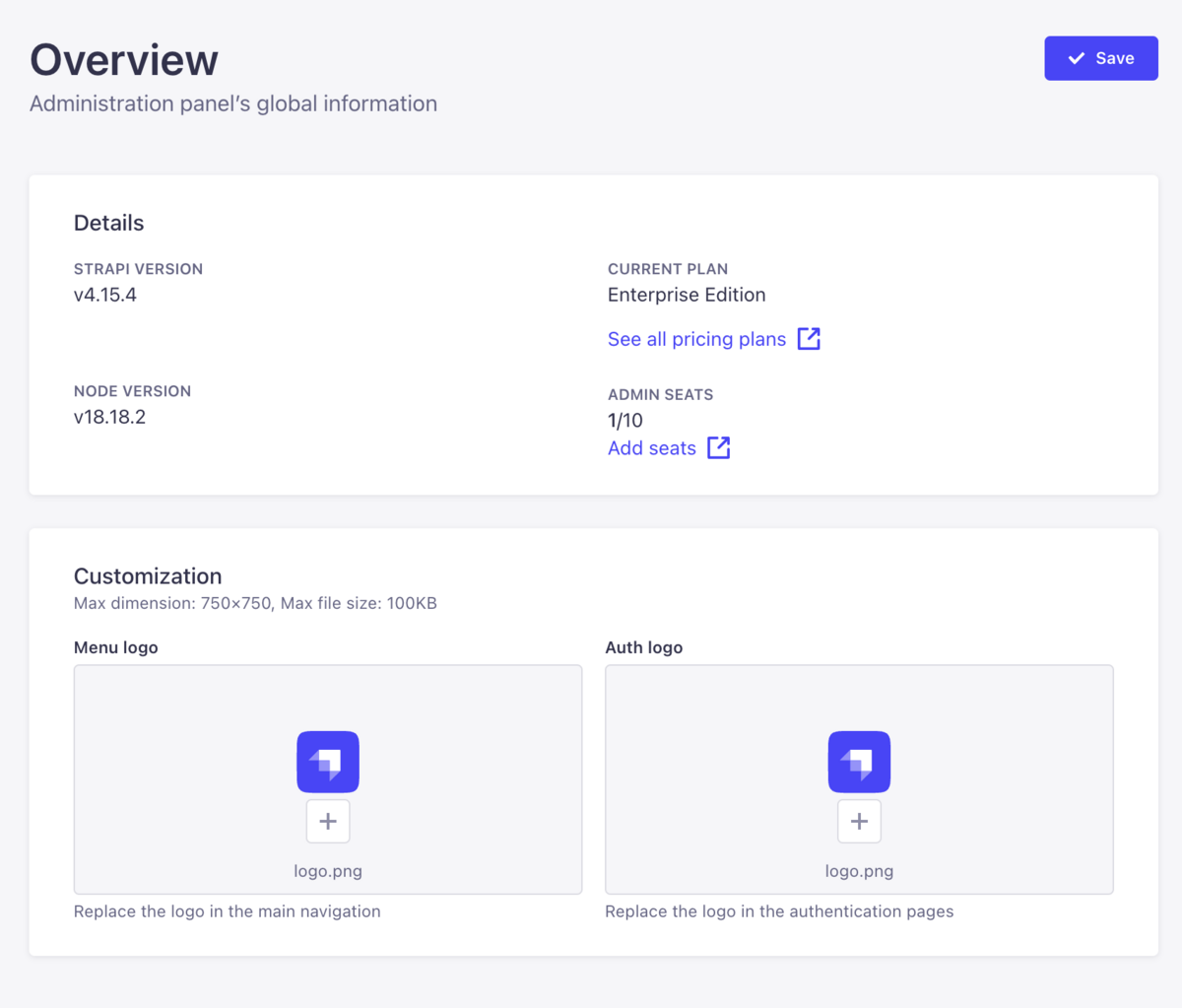Click the Menu logo Strapi image
Viewport: 1182px width, 1008px height.
pos(328,762)
